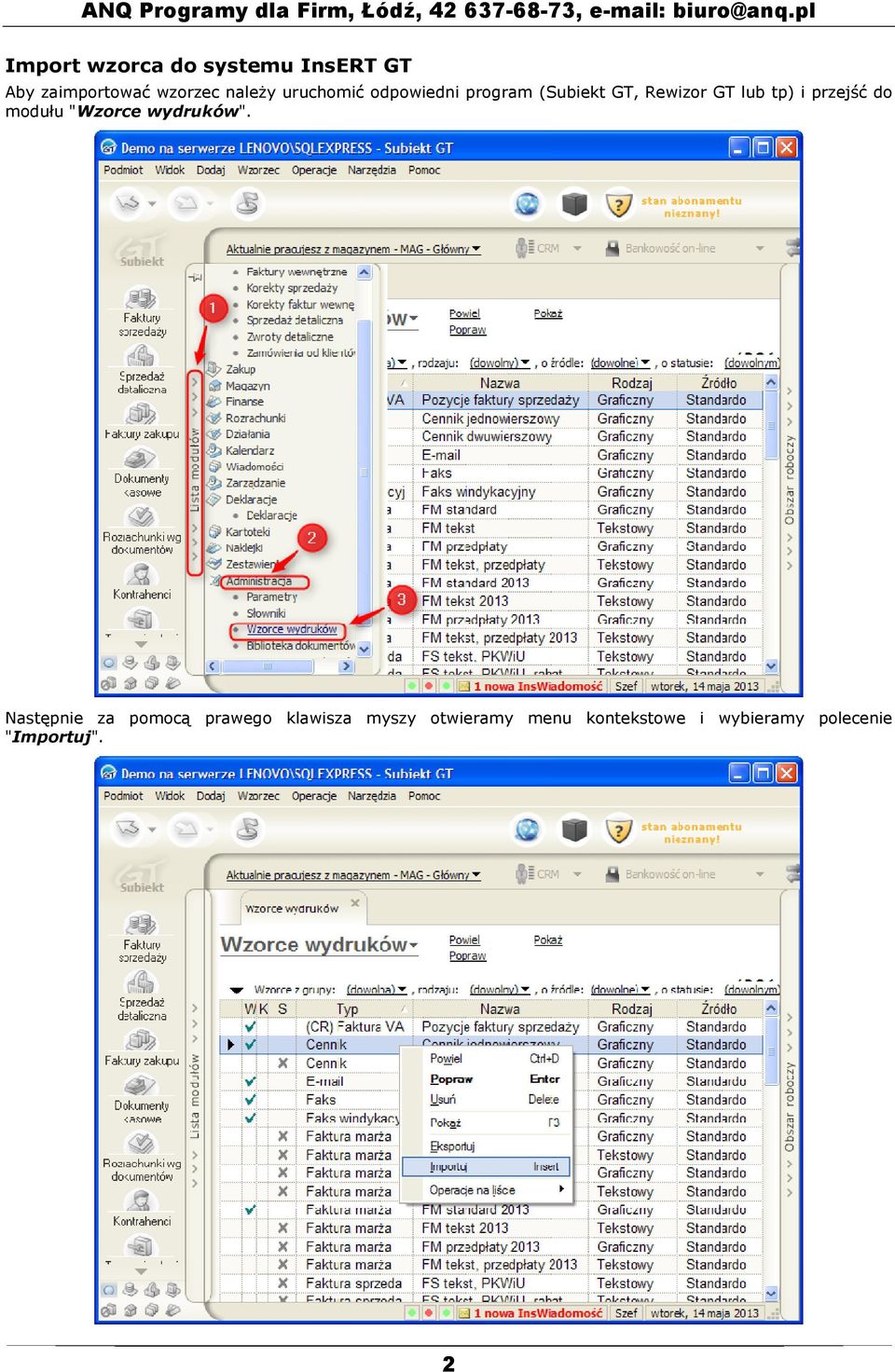Open the źródle (dowolne) filter in lower window
This screenshot has height=1372, width=895.
pos(620,989)
